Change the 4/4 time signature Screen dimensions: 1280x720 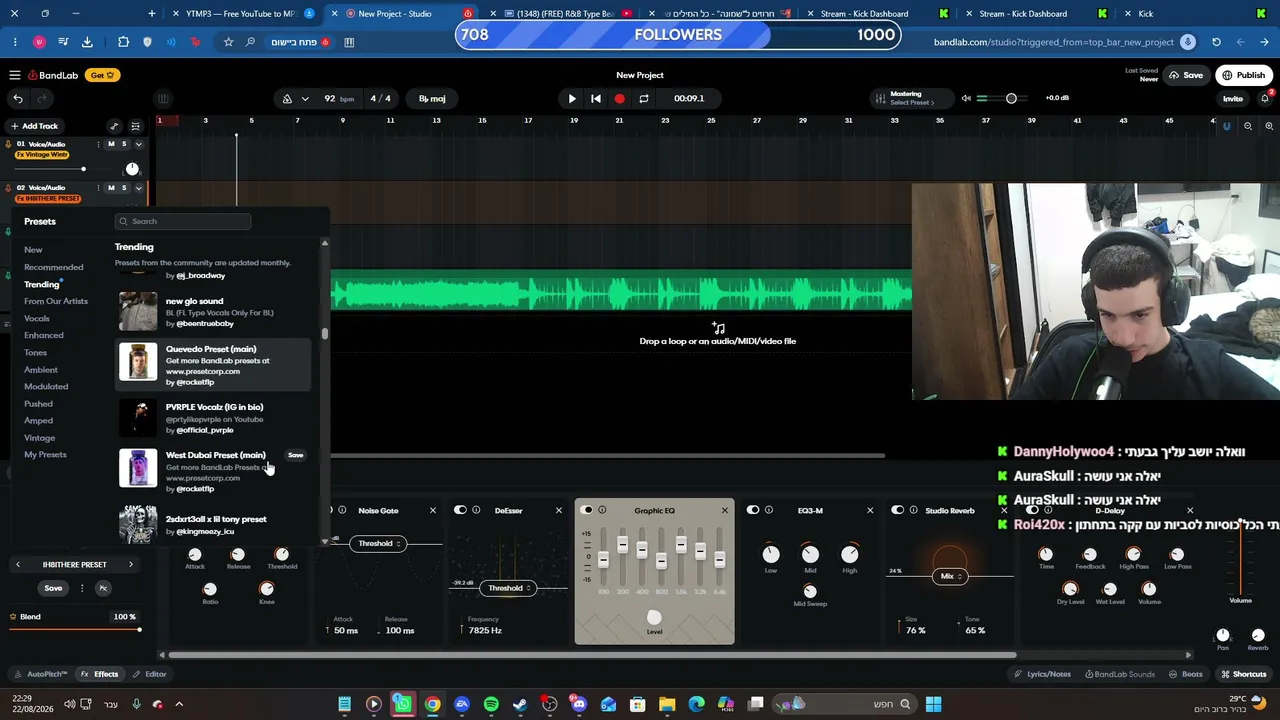(381, 98)
